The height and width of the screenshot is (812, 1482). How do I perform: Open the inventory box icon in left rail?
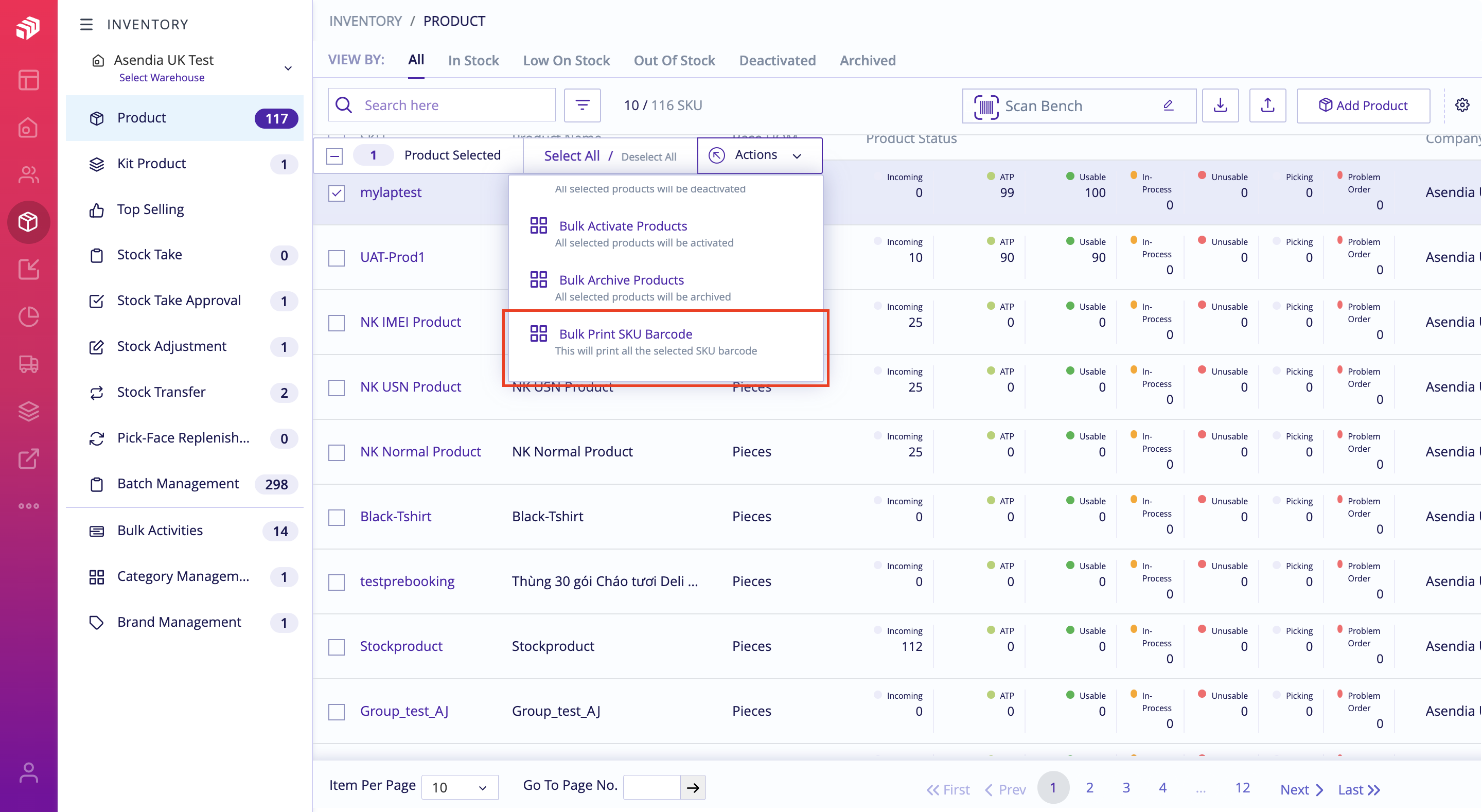click(x=28, y=222)
